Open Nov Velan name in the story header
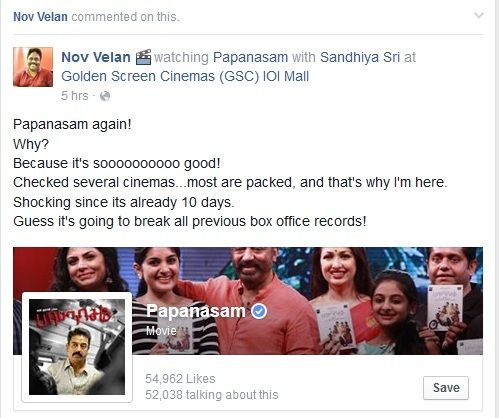Image resolution: width=499 pixels, height=418 pixels. point(40,17)
